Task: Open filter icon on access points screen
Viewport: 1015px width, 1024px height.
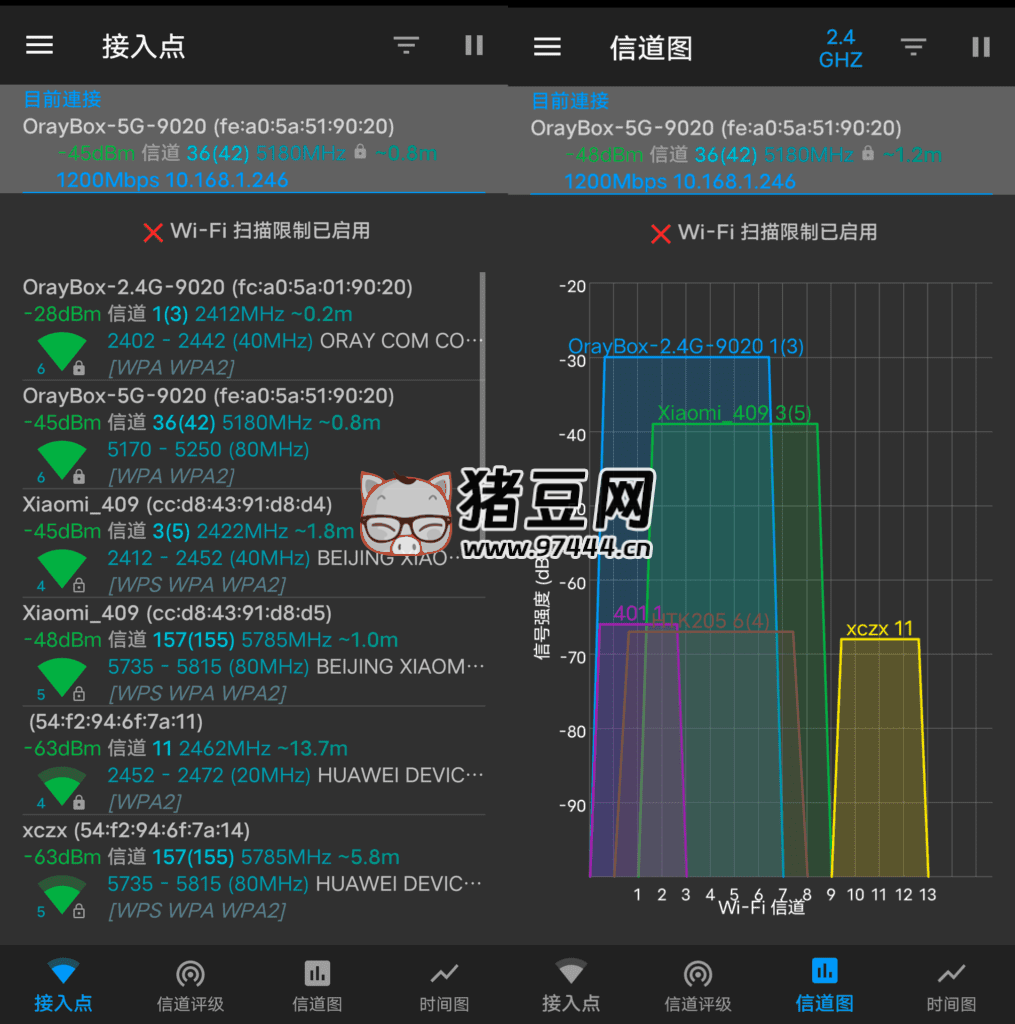Action: point(406,45)
